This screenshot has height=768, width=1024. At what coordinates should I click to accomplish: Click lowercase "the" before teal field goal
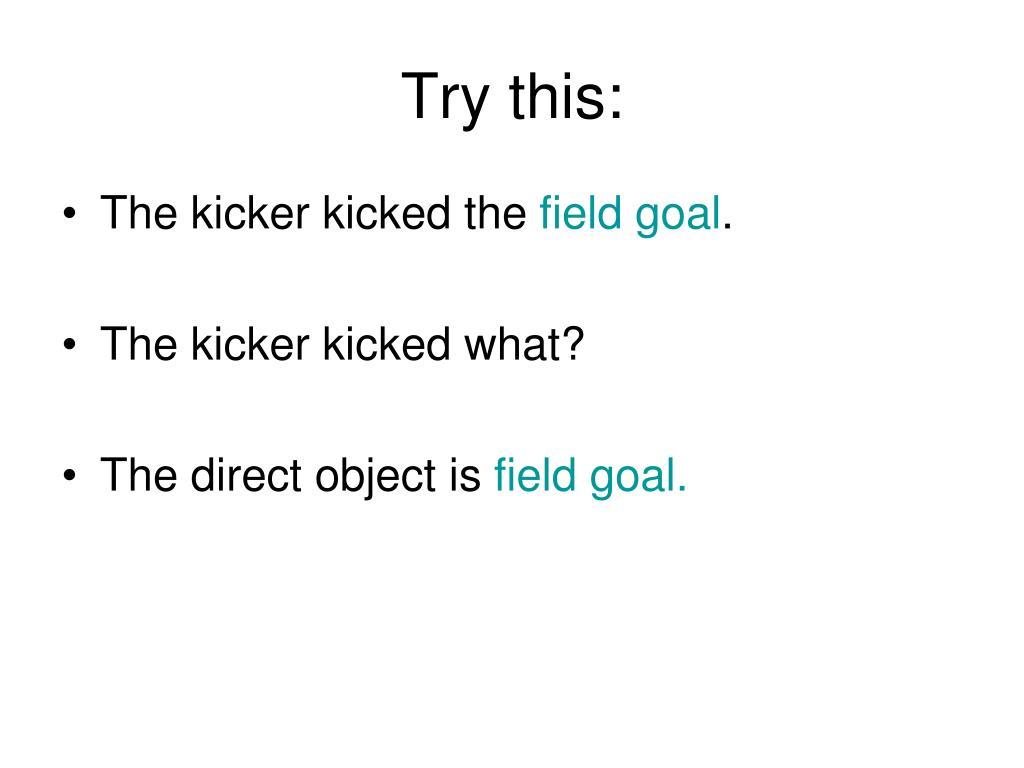tap(495, 213)
